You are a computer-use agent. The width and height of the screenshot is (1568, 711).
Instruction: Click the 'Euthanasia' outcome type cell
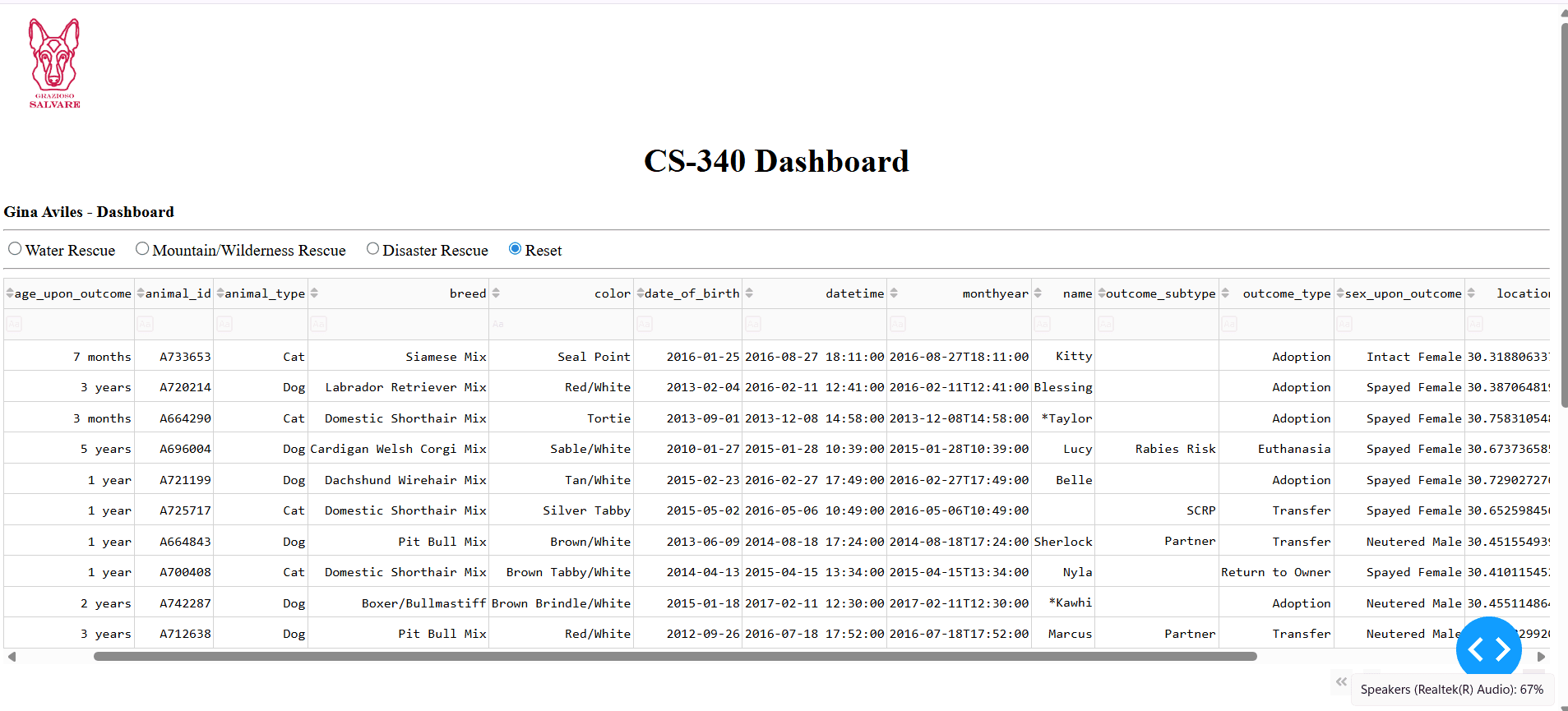(x=1276, y=449)
